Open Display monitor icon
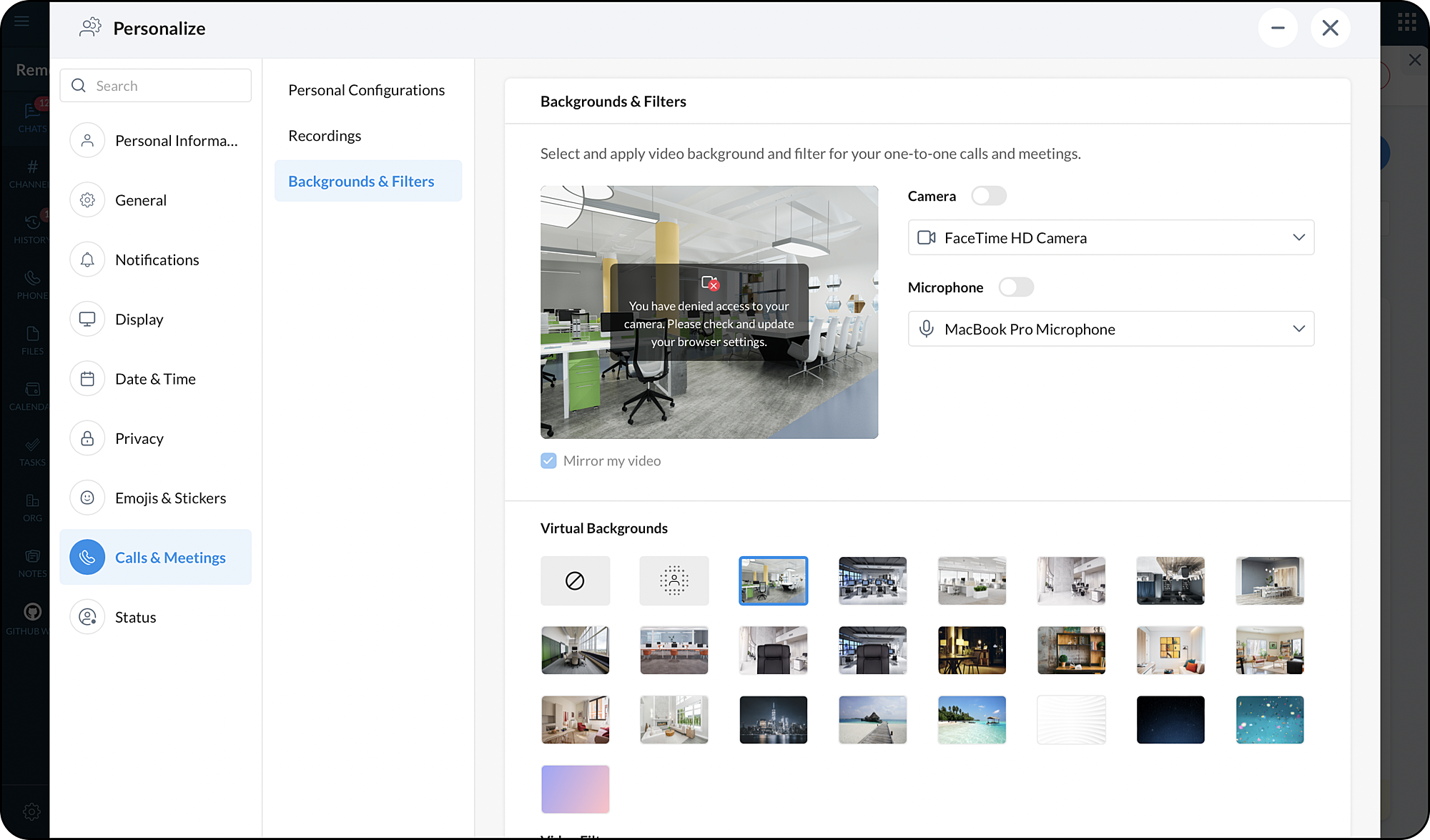Viewport: 1430px width, 840px height. (x=87, y=319)
